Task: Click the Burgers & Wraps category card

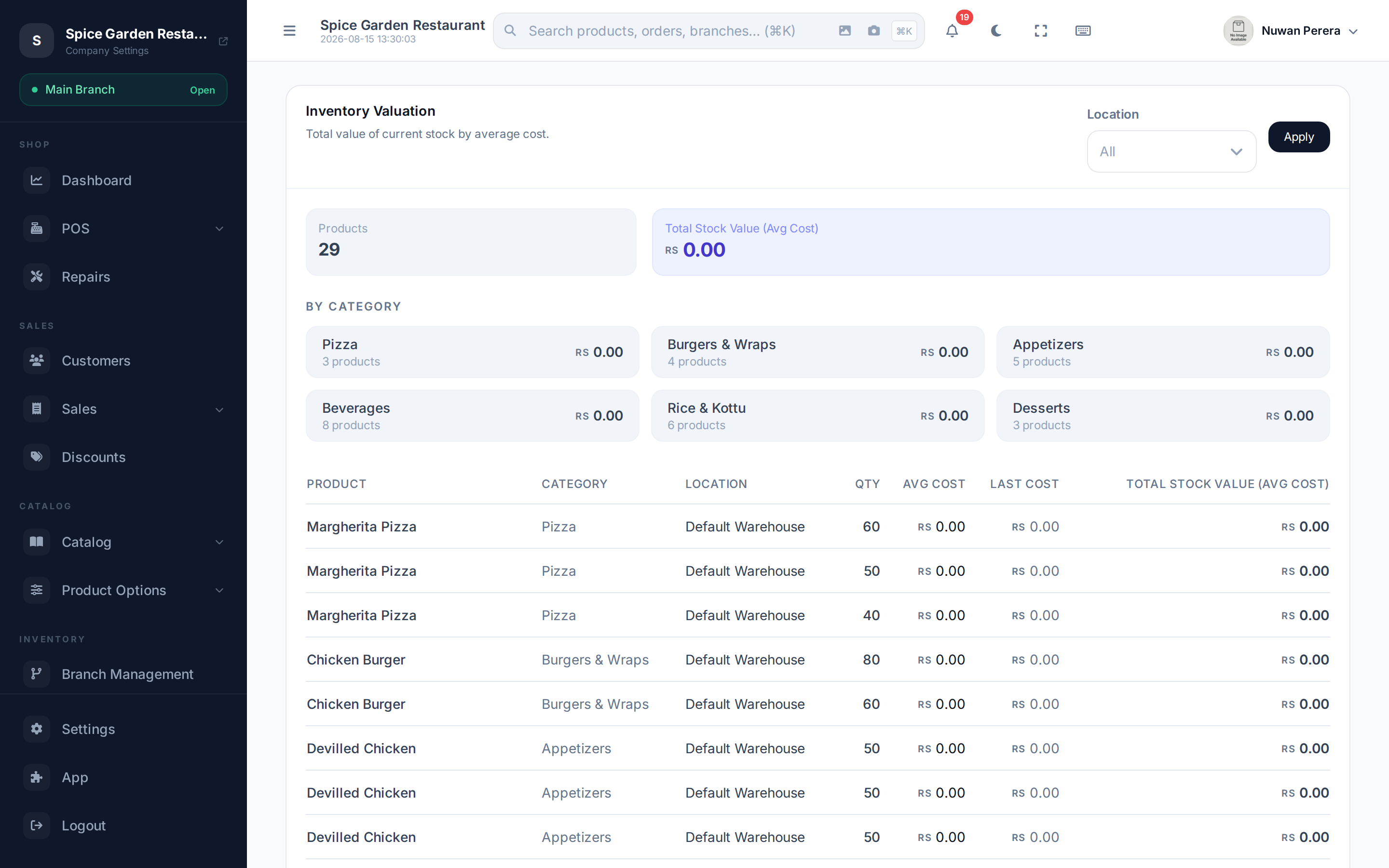Action: [817, 352]
